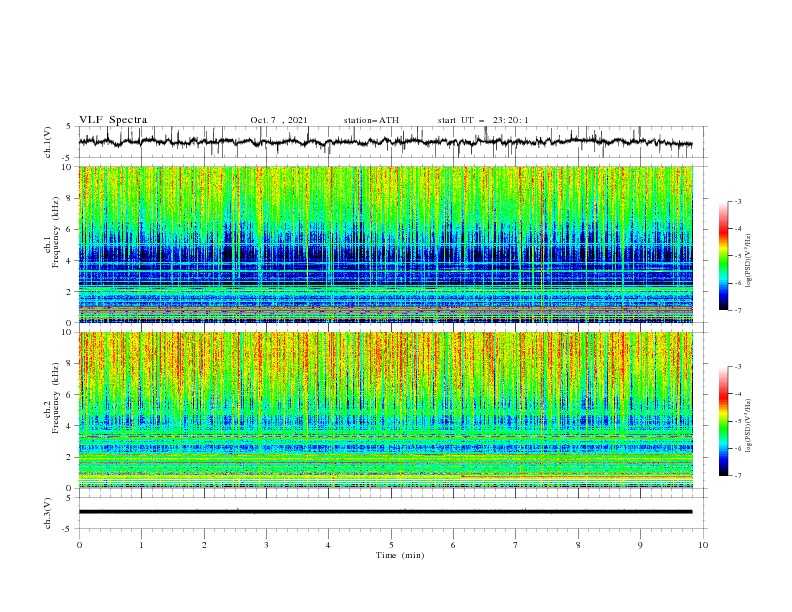Click the 'station=ATH' label
This screenshot has width=792, height=612.
pos(371,120)
